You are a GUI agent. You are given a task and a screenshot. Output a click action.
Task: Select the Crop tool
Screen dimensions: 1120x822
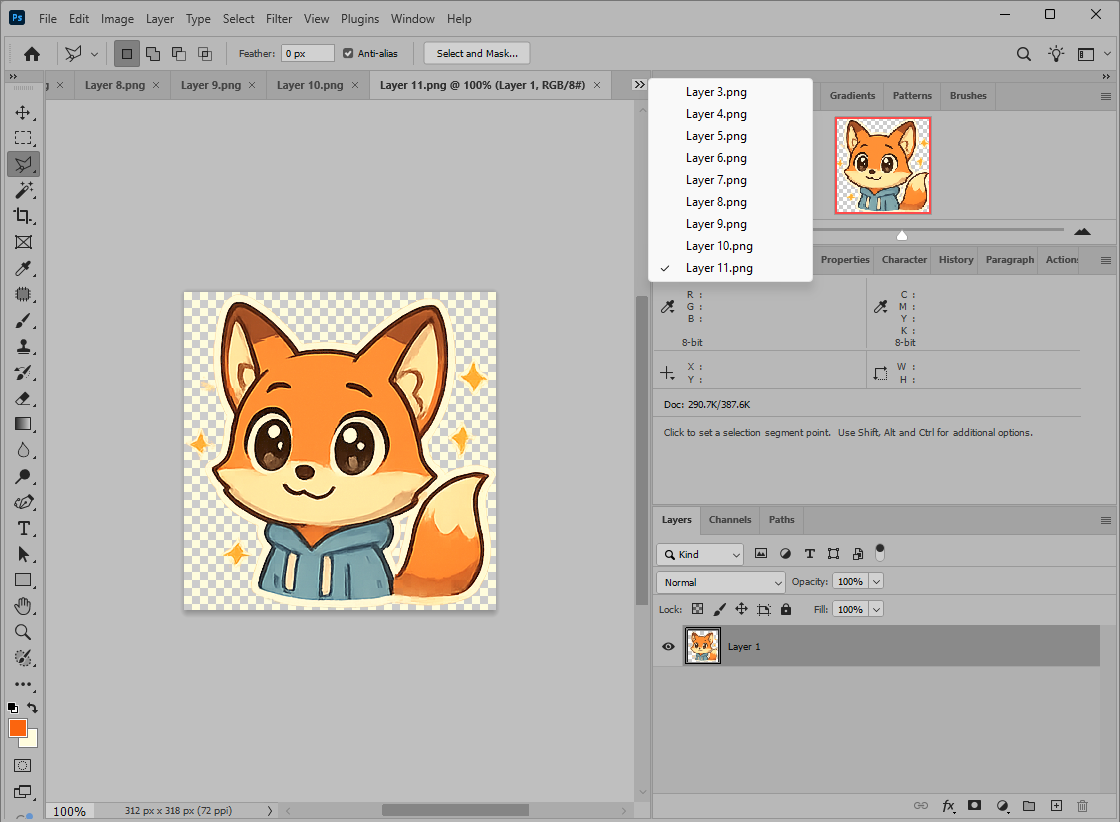23,216
